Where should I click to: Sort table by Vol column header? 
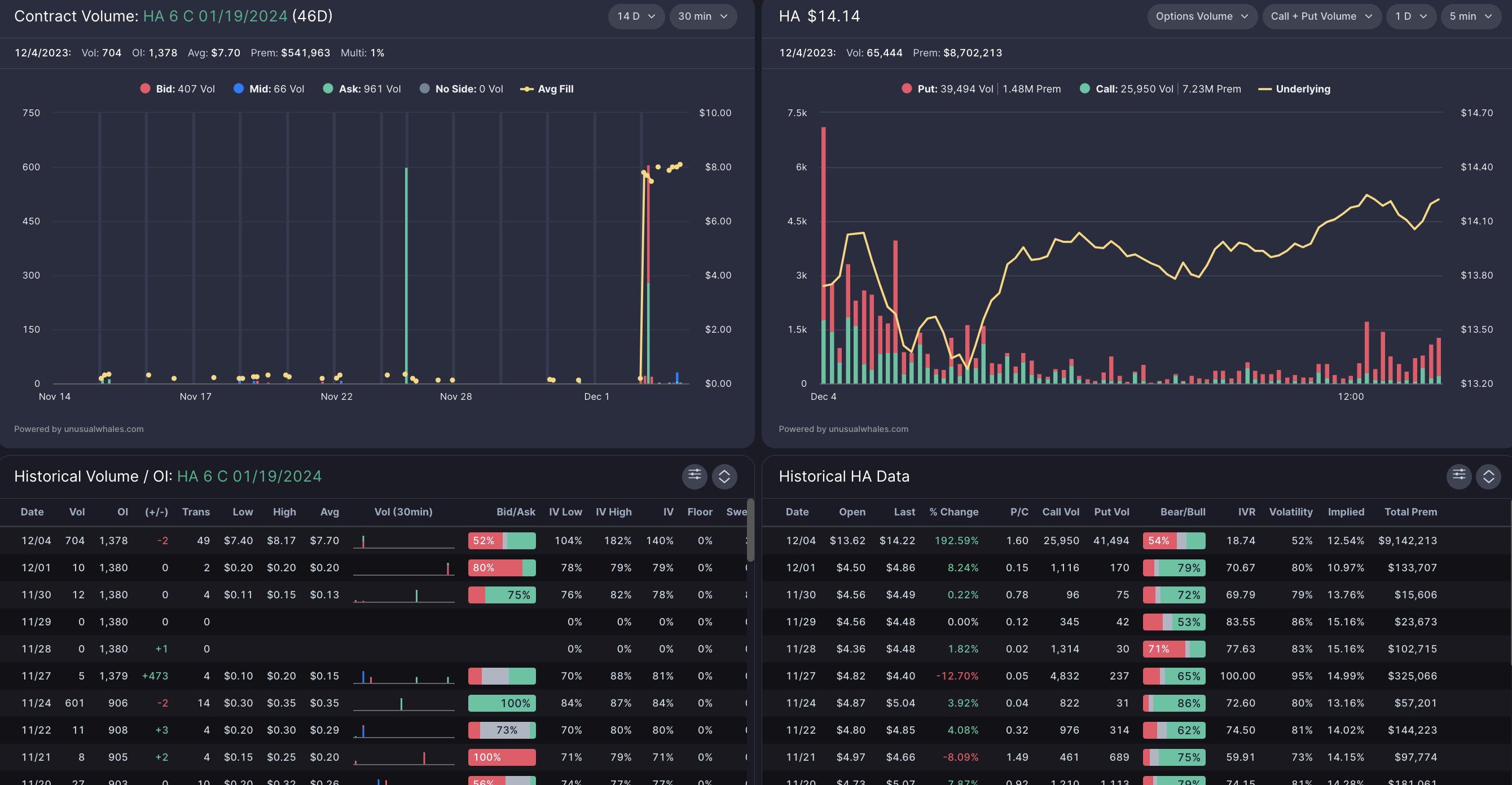coord(77,511)
